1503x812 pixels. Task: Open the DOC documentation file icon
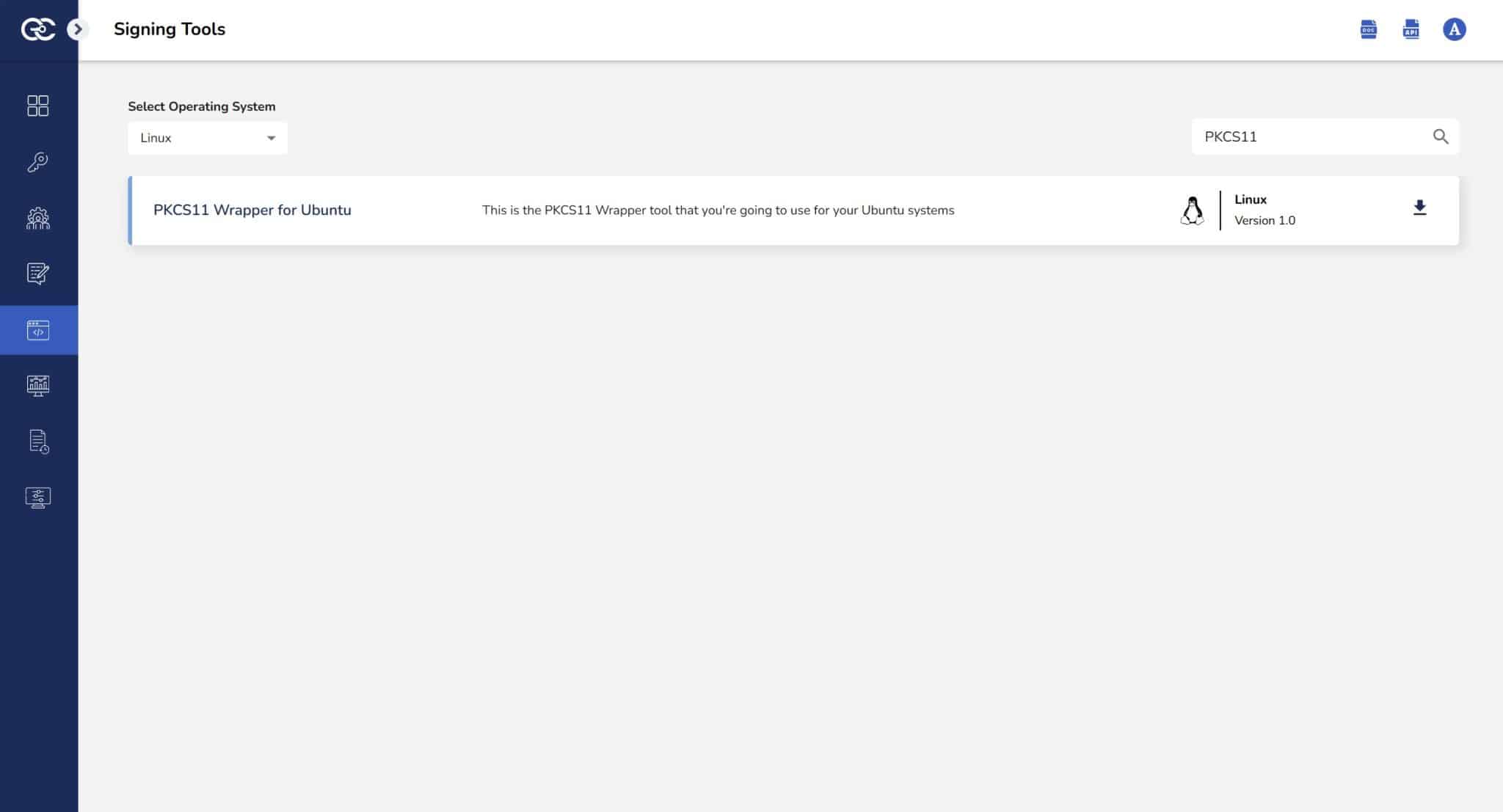1368,29
